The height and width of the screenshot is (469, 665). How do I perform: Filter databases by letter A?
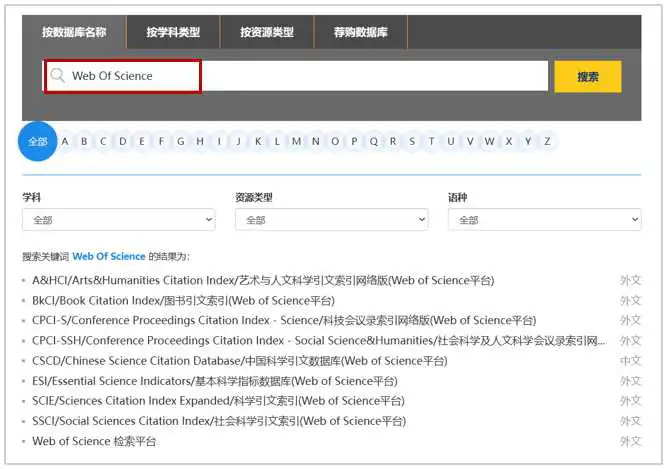click(x=65, y=142)
